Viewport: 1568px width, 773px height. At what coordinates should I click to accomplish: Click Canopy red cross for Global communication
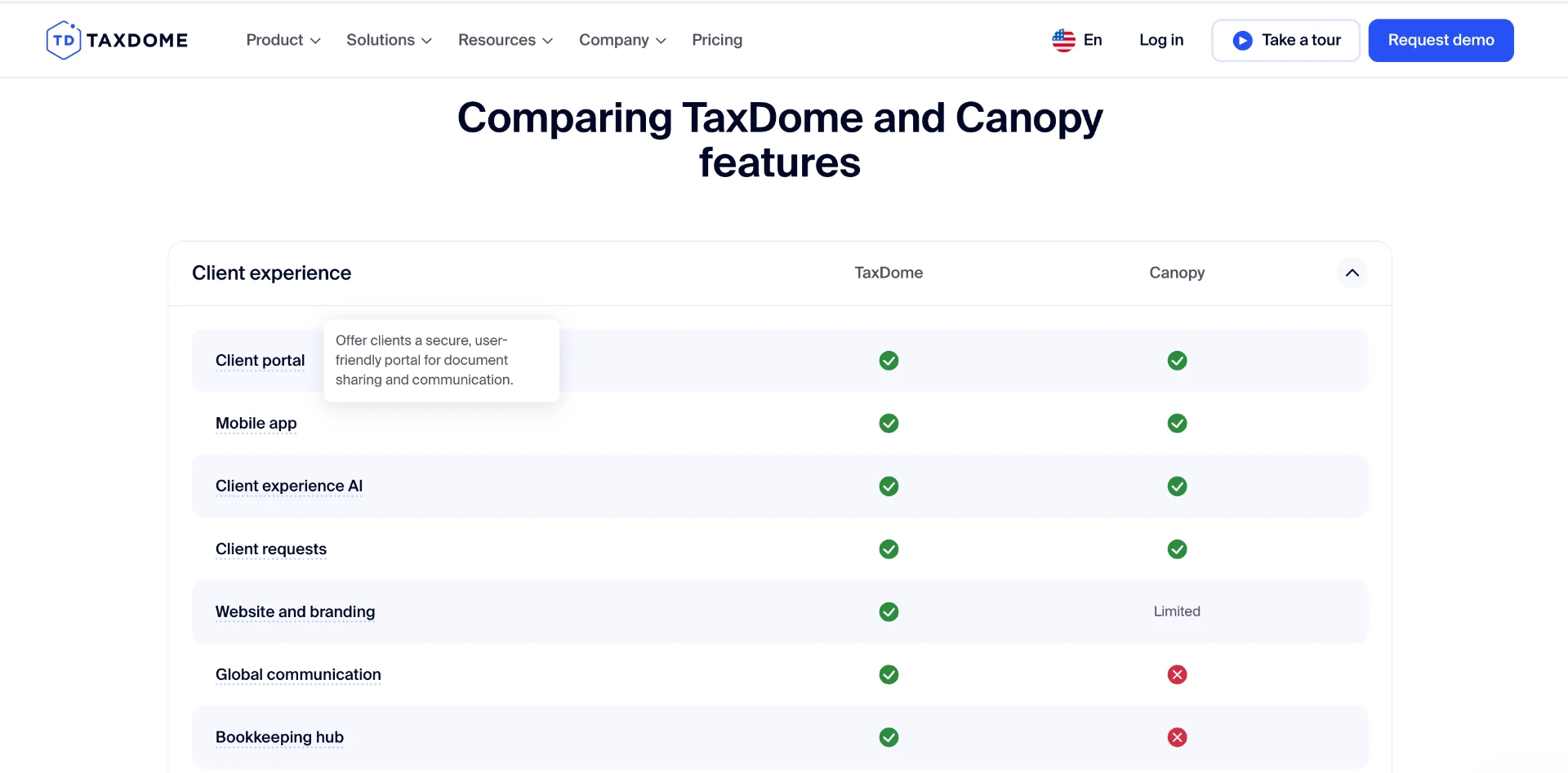[1177, 675]
